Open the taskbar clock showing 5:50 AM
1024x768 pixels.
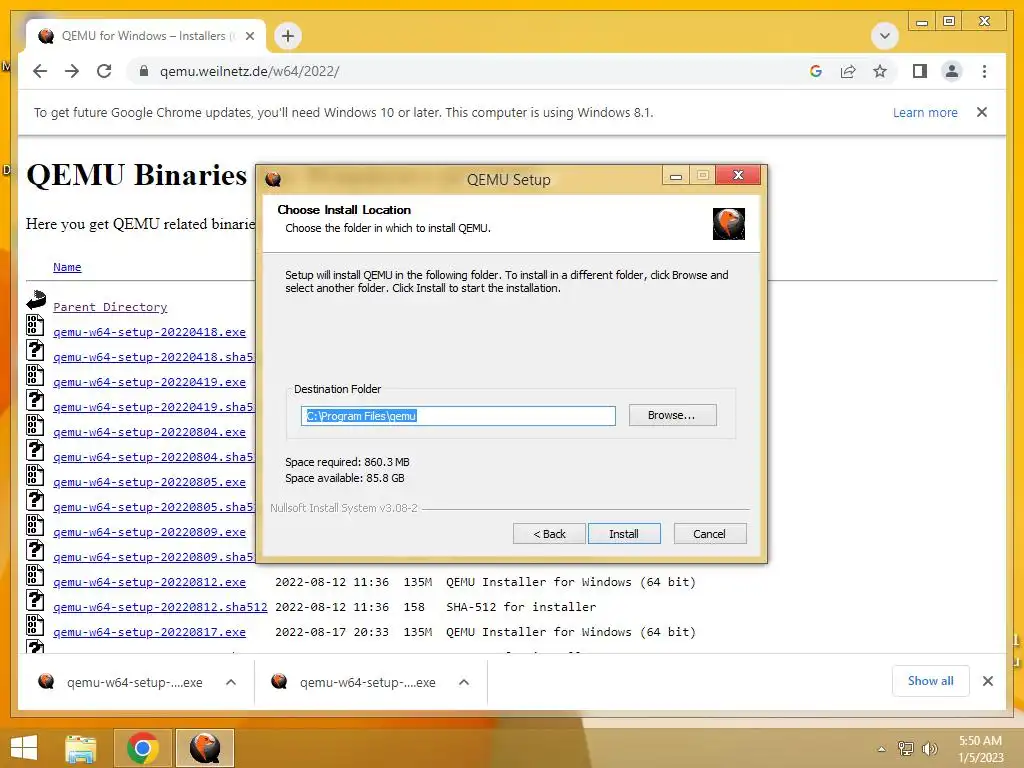click(980, 749)
